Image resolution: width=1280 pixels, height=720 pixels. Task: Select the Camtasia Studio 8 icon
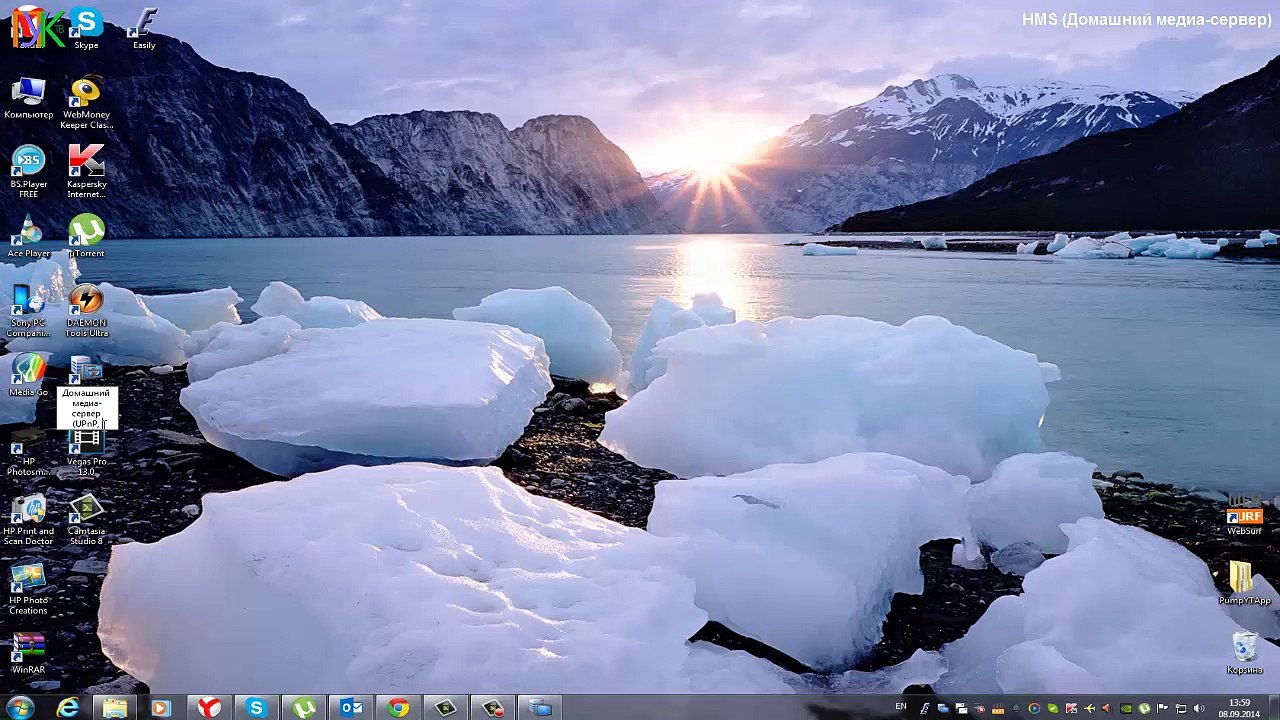click(x=86, y=520)
